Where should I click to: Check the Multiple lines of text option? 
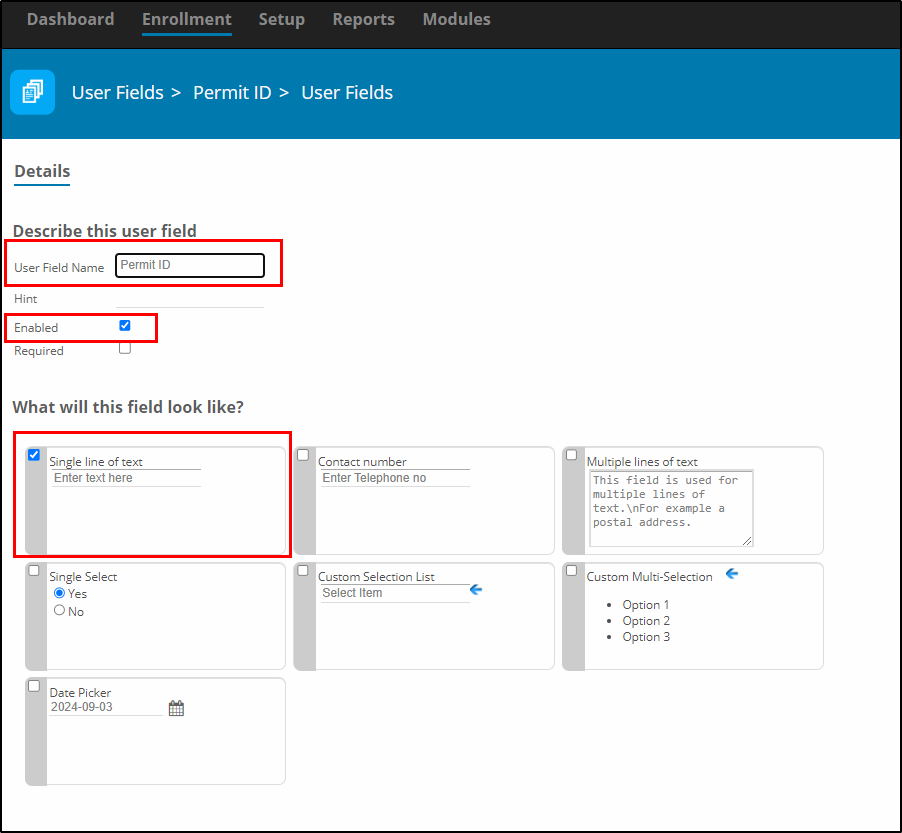571,455
